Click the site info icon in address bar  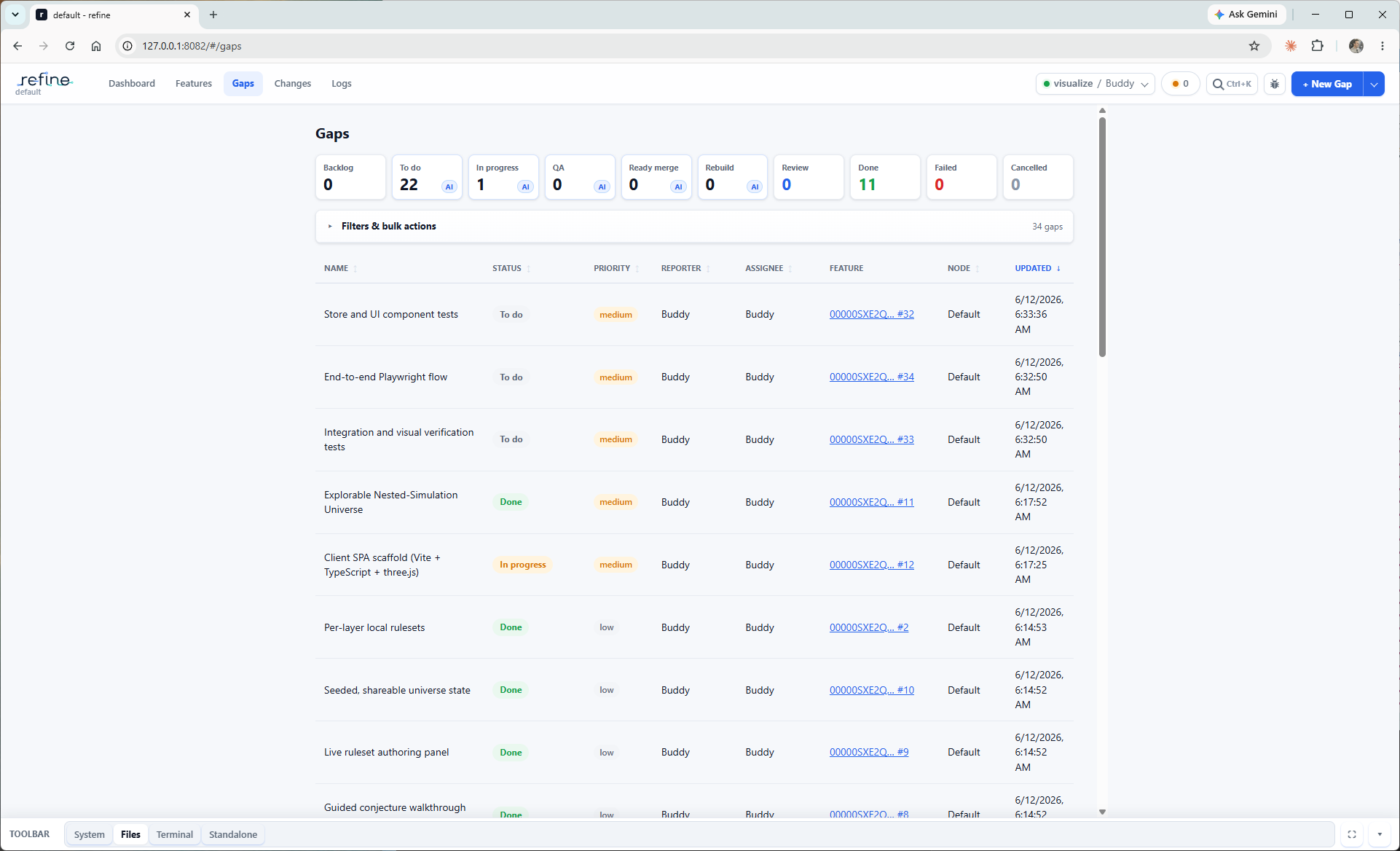pos(127,46)
